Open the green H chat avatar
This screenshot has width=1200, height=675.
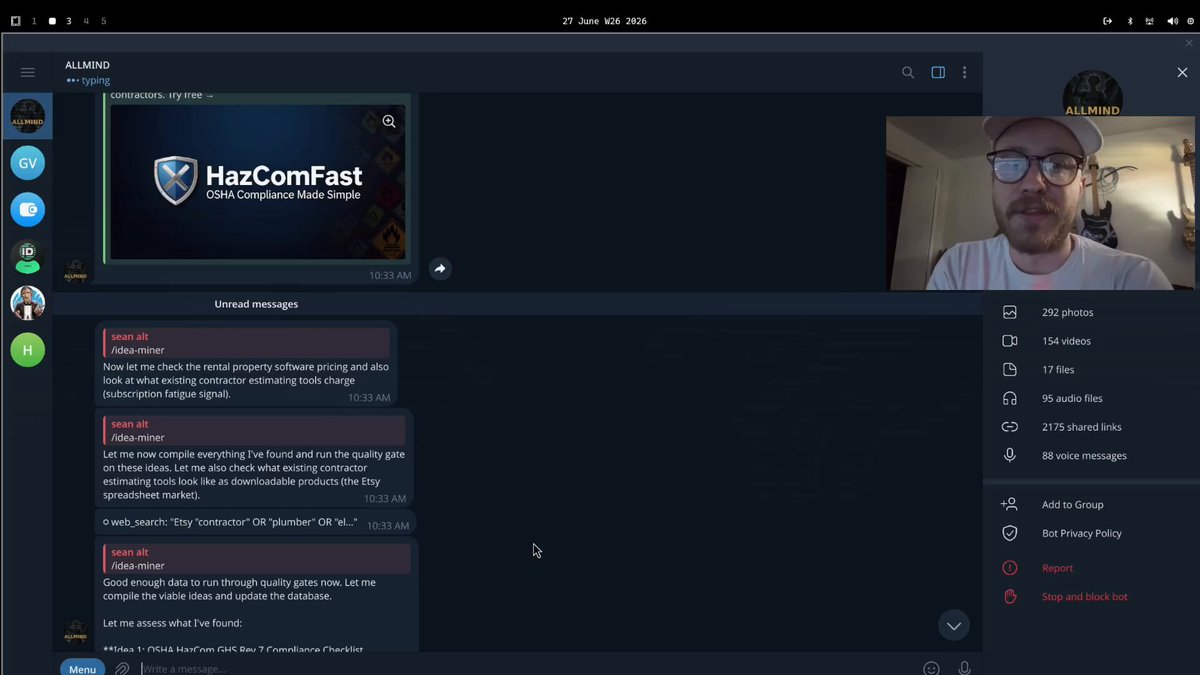[27, 350]
